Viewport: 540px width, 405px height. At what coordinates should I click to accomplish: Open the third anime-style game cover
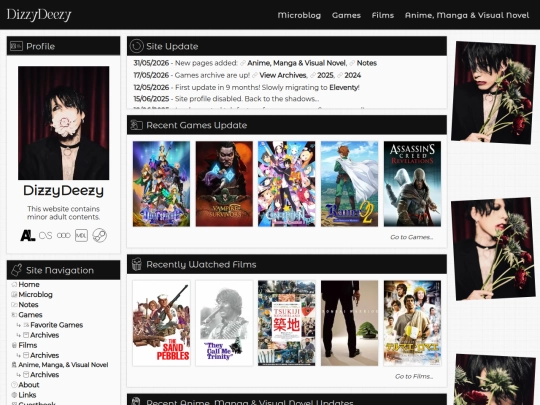tap(287, 184)
